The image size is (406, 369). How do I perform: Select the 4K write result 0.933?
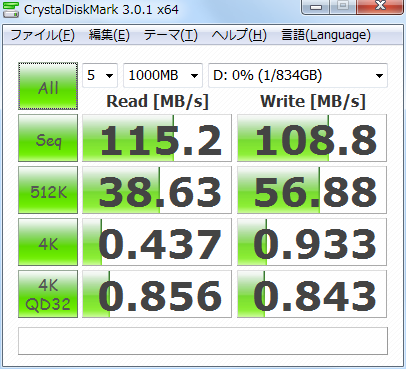tap(312, 242)
